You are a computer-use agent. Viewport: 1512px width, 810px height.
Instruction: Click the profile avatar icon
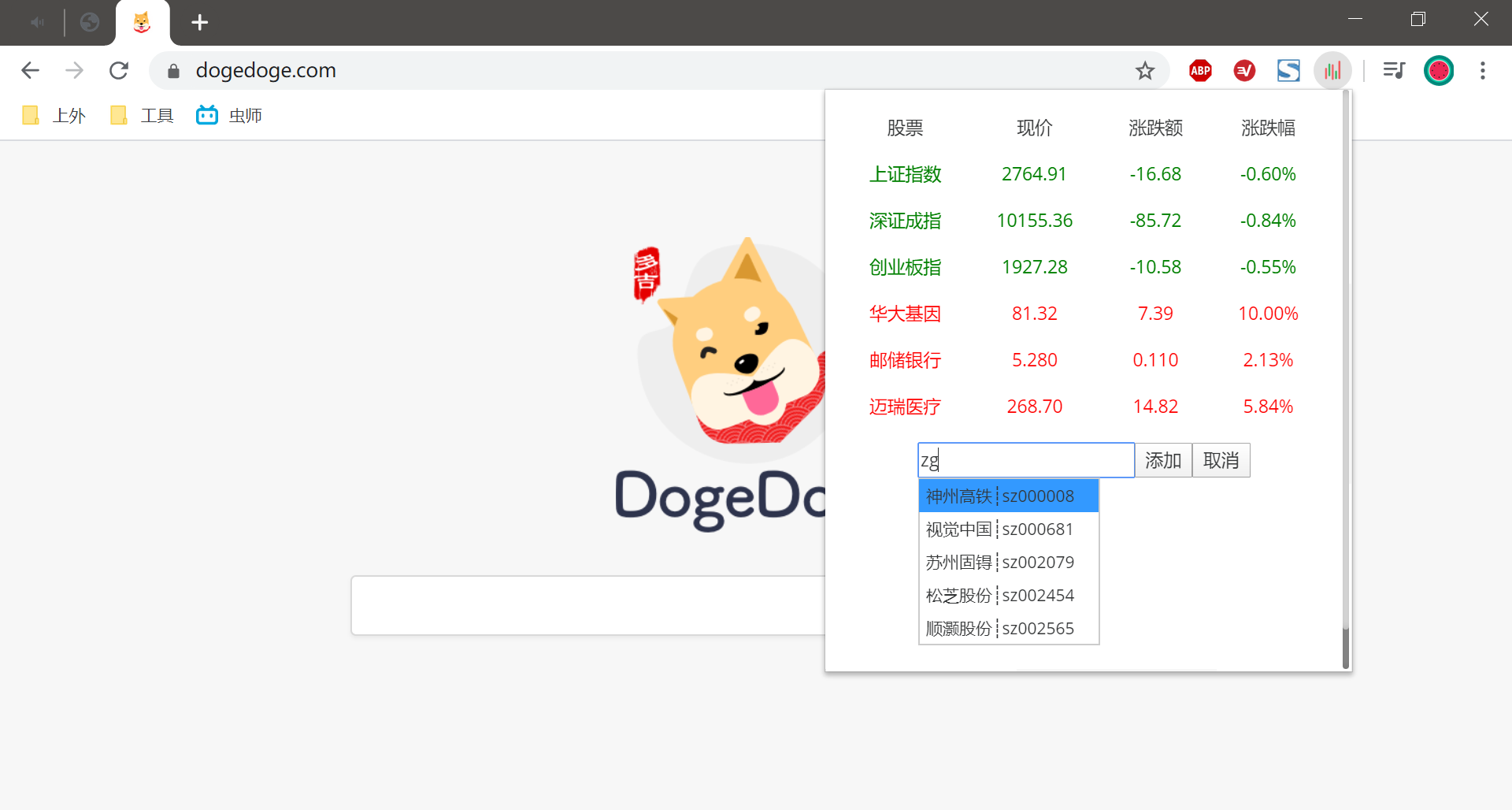click(1439, 71)
